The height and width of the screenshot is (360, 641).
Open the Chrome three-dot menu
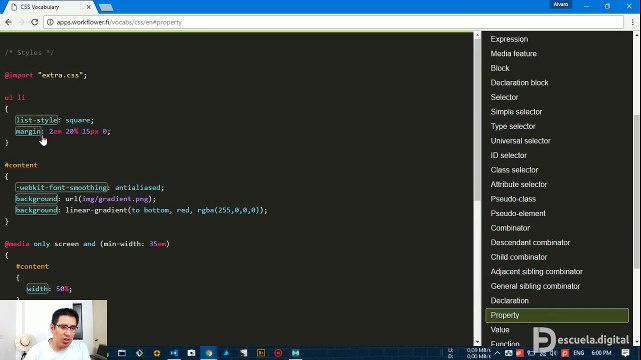(632, 22)
